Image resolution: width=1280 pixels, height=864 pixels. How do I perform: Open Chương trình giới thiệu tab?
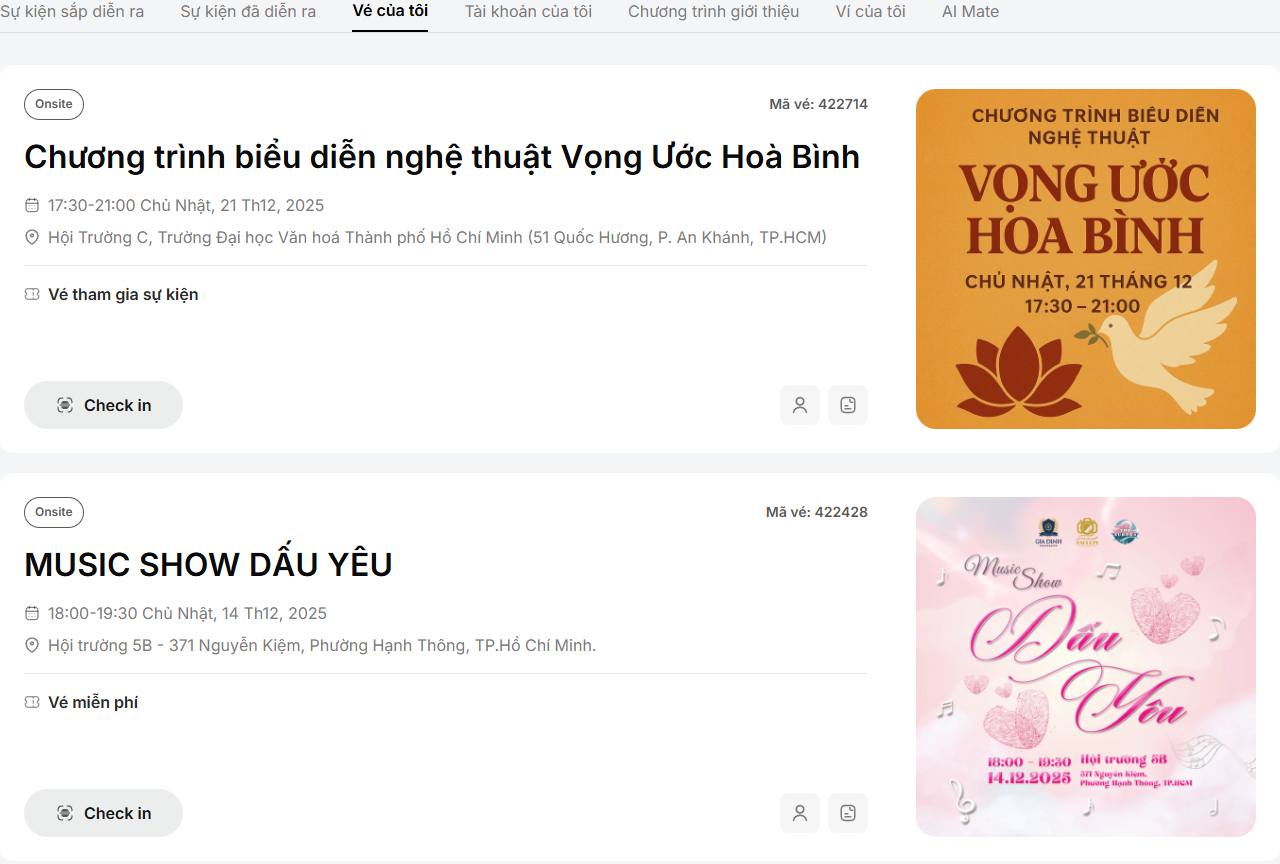pyautogui.click(x=713, y=12)
